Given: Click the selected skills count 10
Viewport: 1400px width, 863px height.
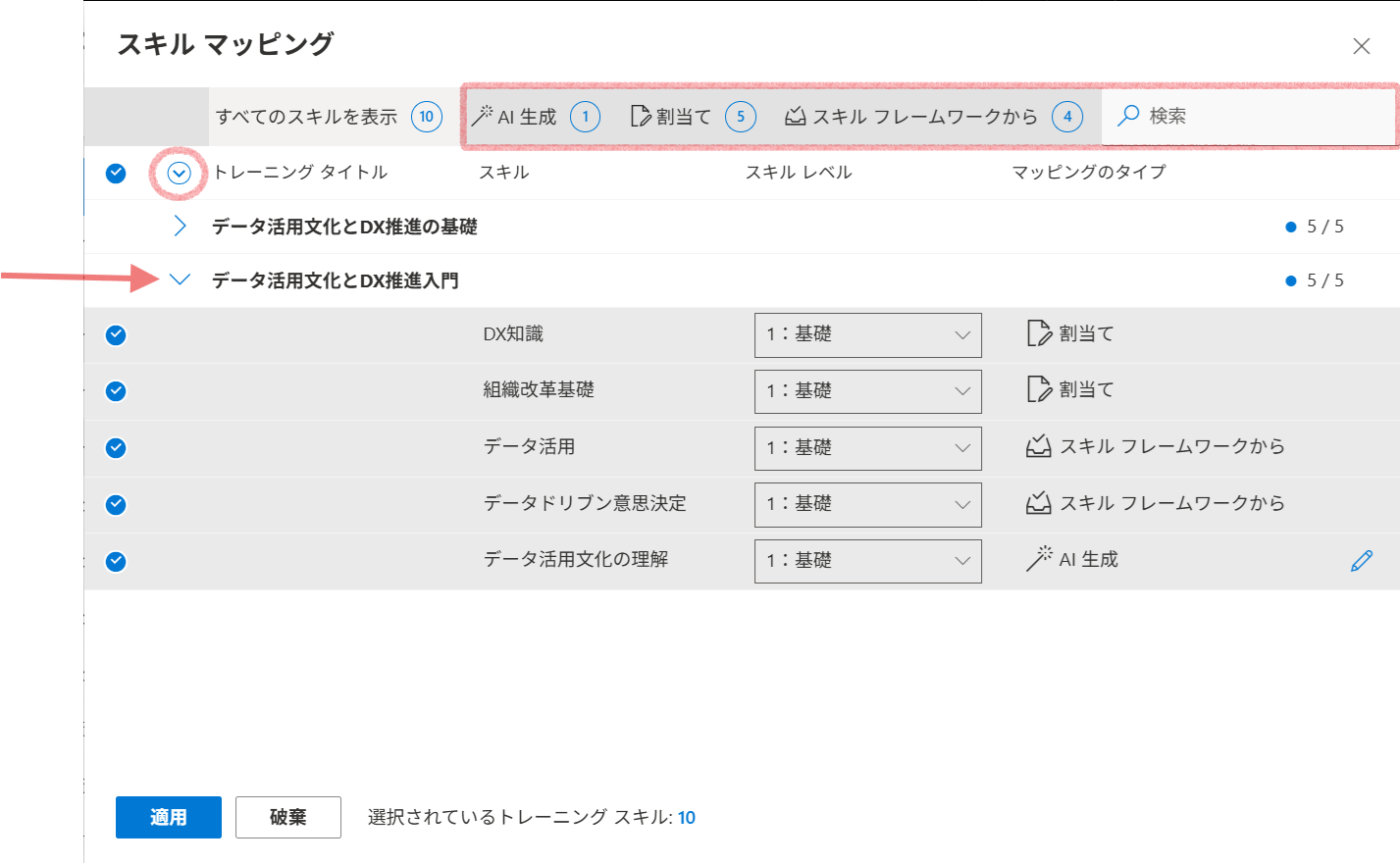Looking at the screenshot, I should (687, 818).
